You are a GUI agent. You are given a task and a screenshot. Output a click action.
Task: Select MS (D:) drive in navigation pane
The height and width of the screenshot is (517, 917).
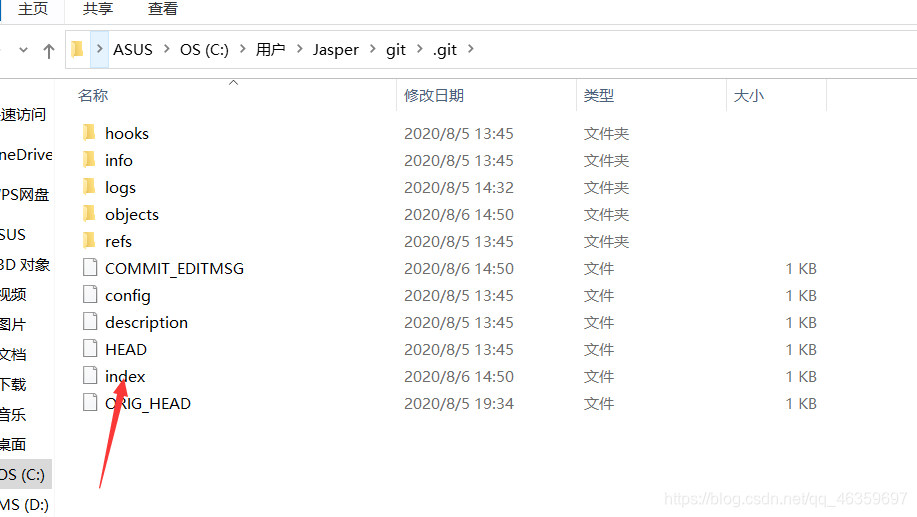(x=25, y=505)
